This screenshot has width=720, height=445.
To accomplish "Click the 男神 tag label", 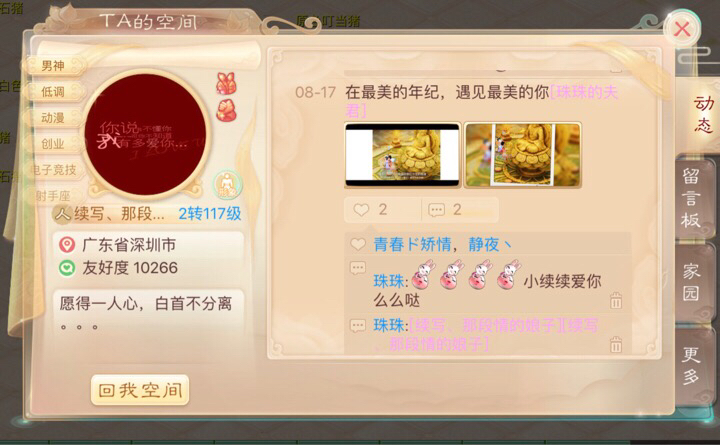I will pyautogui.click(x=54, y=66).
